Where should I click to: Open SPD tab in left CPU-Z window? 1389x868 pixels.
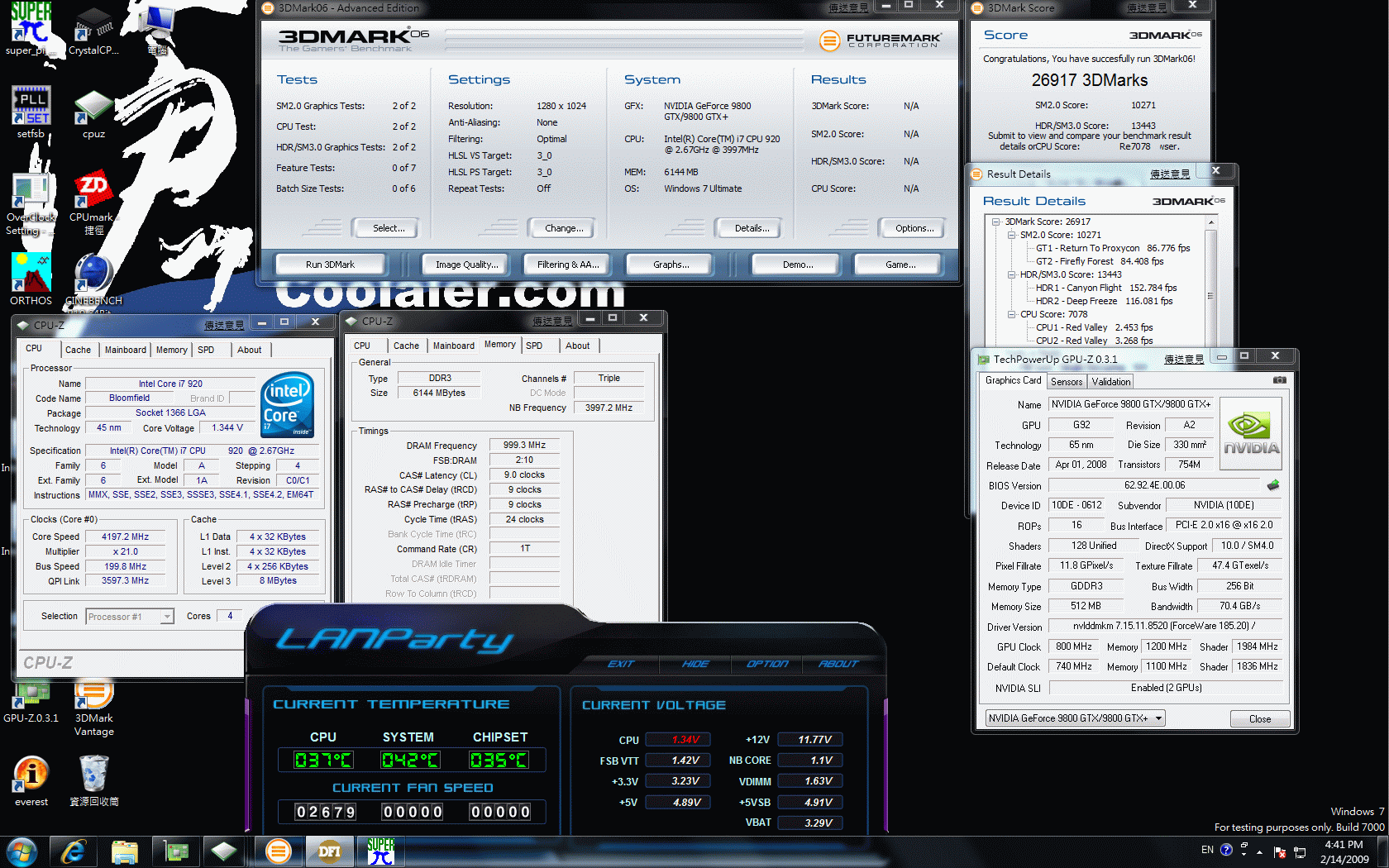pos(206,350)
